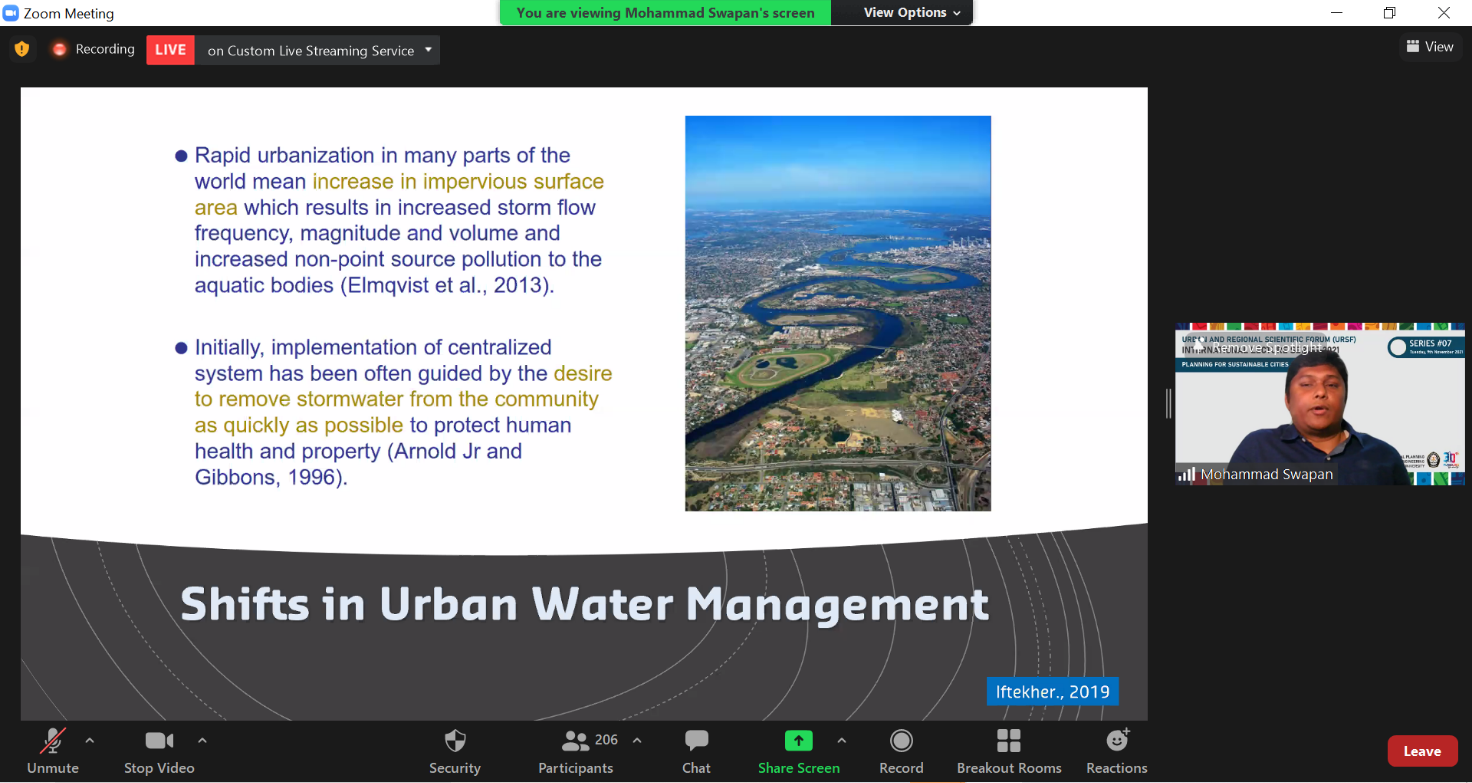Expand video options arrow beside Stop Video
The width and height of the screenshot is (1472, 783).
202,741
